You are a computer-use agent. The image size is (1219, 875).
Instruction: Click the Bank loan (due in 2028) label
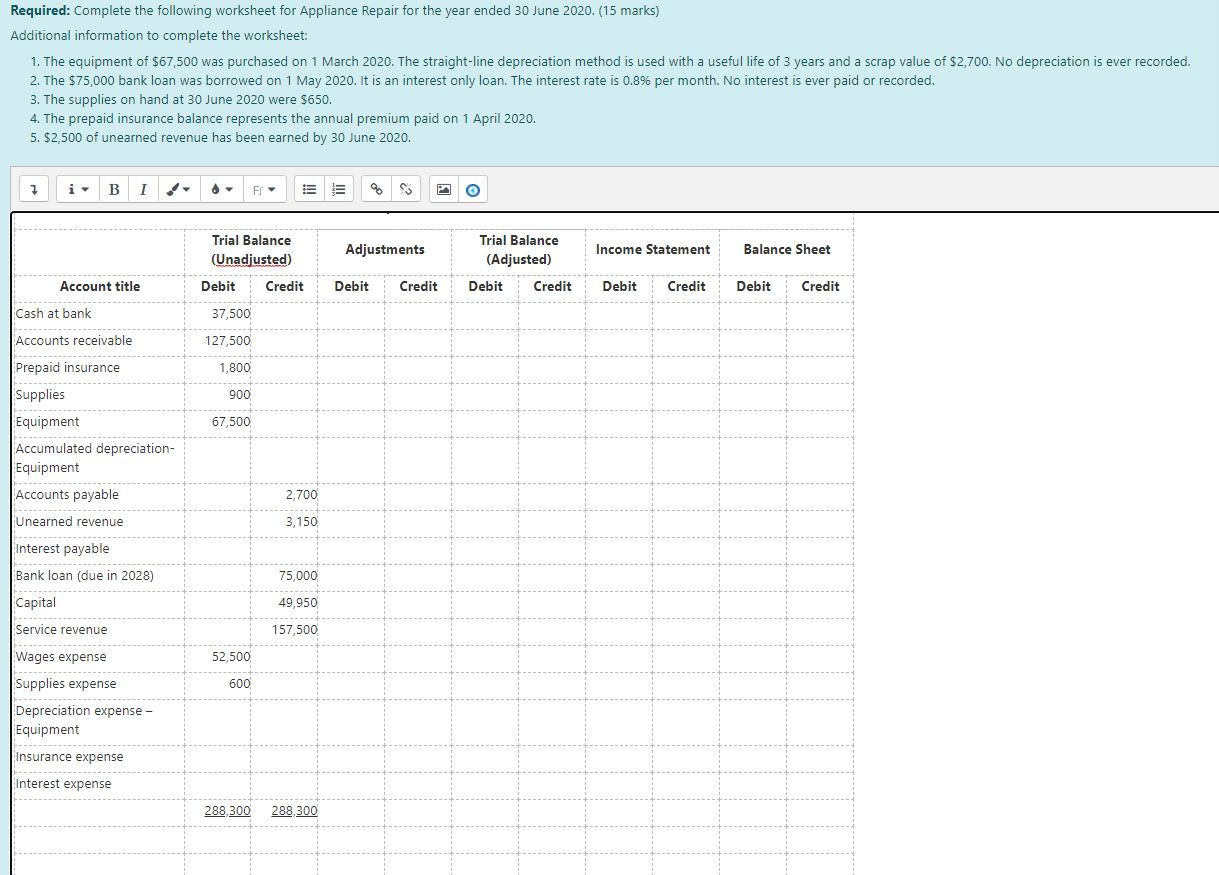(x=85, y=576)
